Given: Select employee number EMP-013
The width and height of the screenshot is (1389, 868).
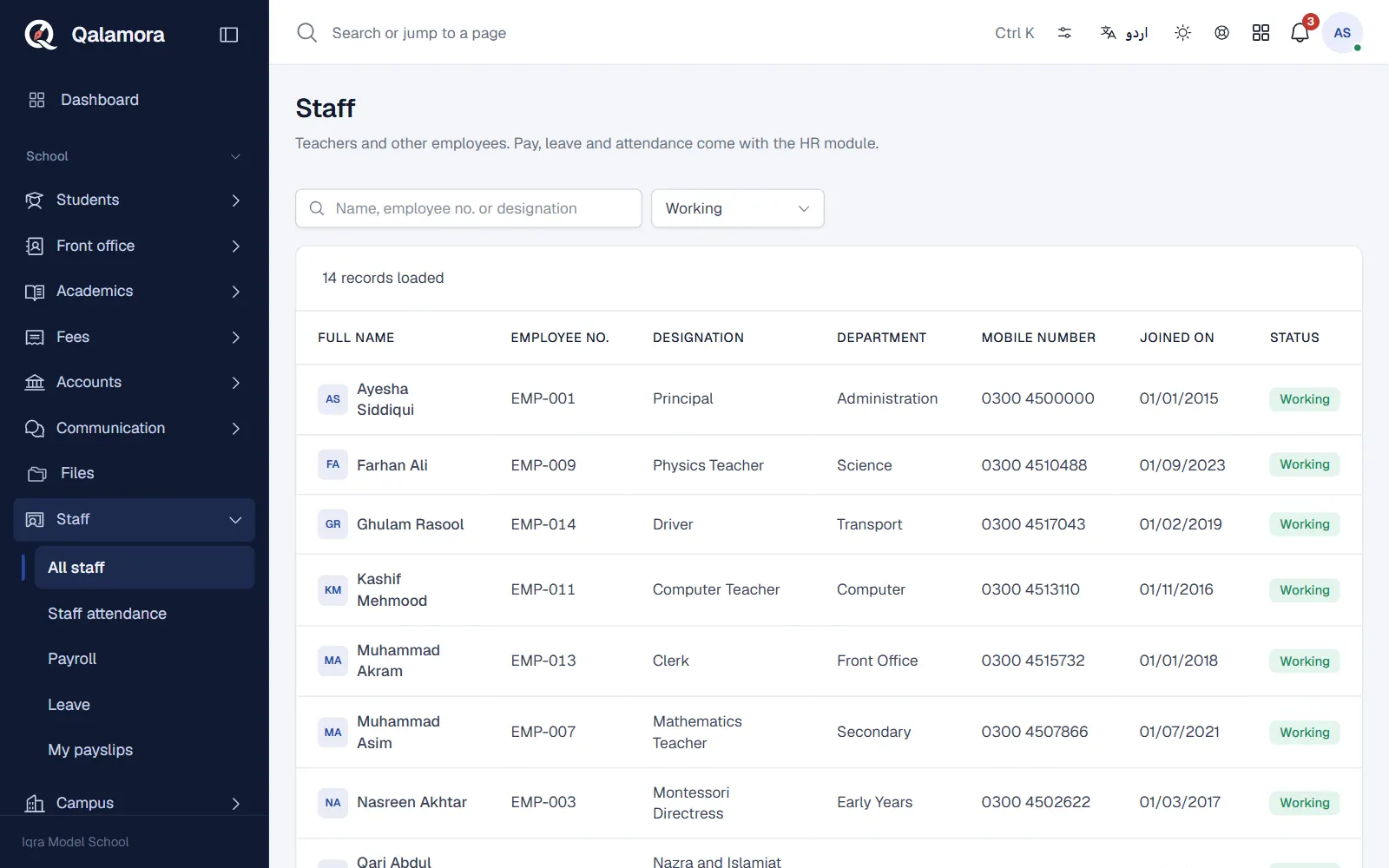Looking at the screenshot, I should [543, 661].
